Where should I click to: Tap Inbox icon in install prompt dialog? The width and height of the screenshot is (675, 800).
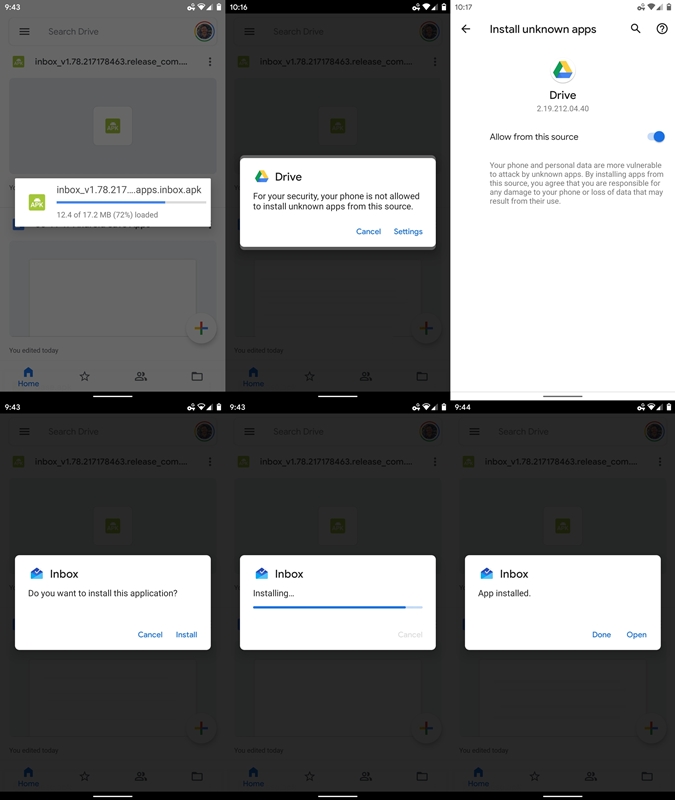[x=37, y=573]
